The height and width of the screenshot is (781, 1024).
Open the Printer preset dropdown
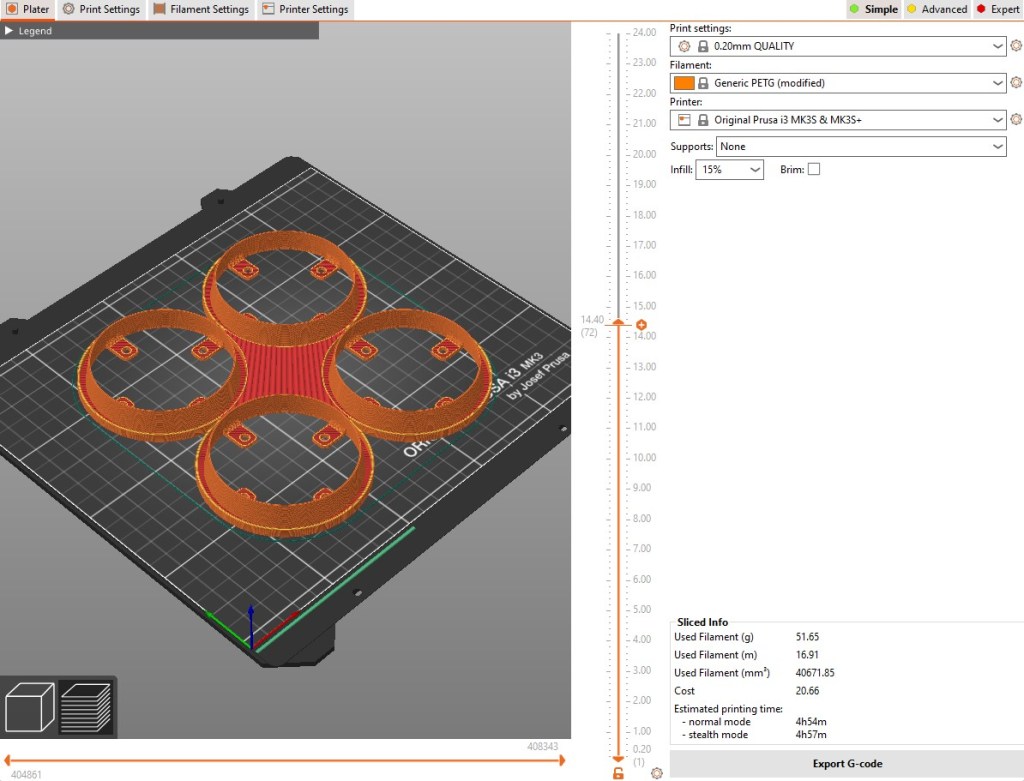pyautogui.click(x=840, y=120)
